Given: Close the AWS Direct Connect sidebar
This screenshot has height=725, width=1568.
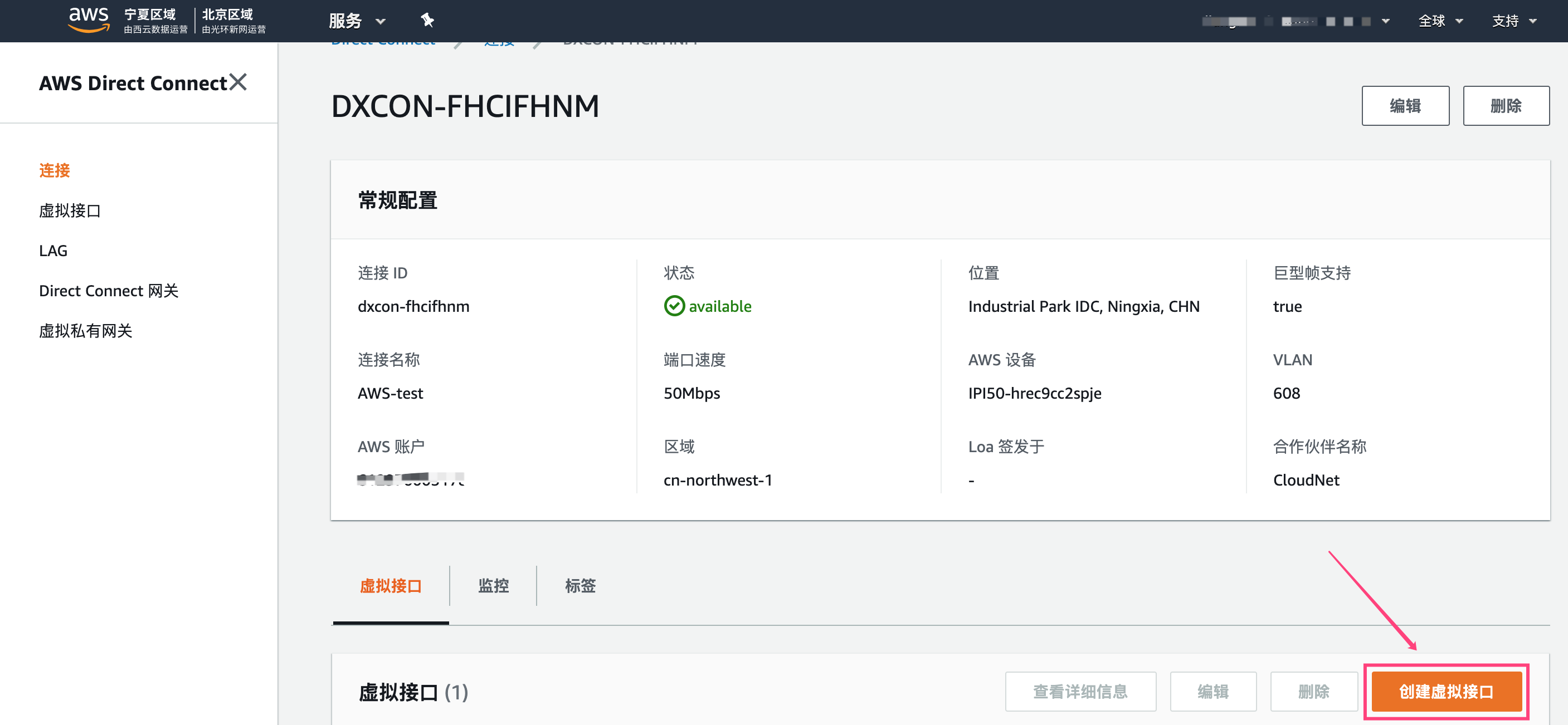Looking at the screenshot, I should point(238,82).
